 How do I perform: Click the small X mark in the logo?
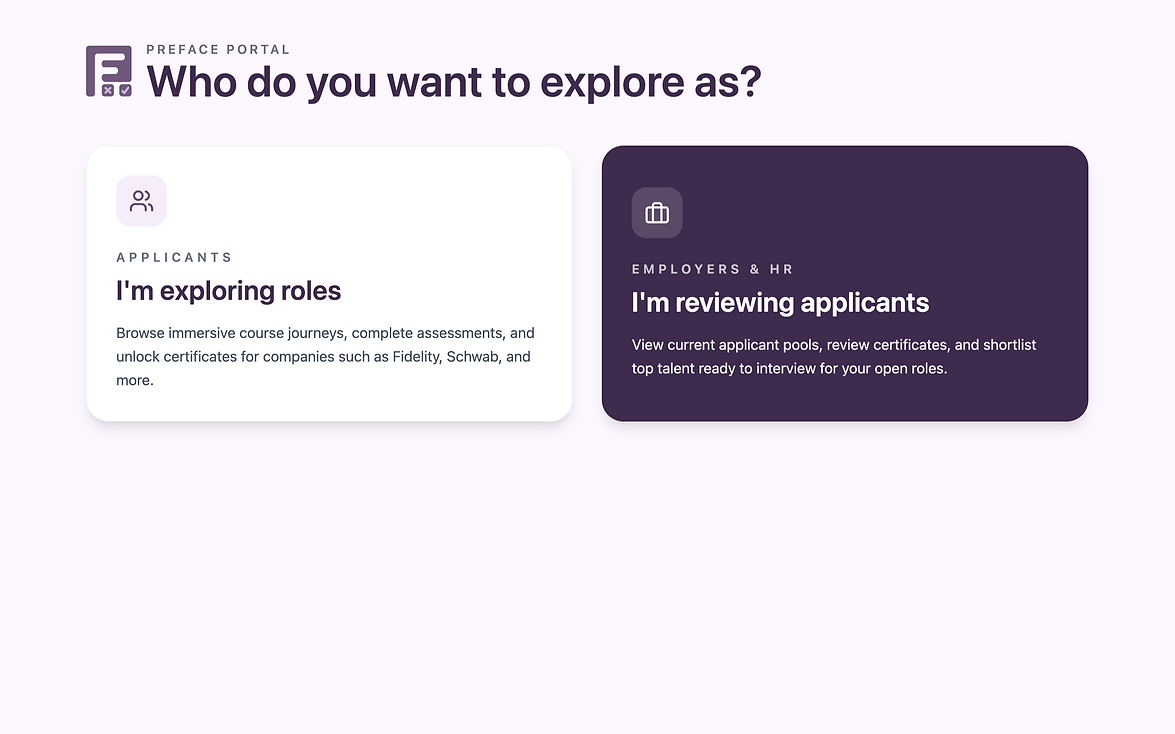[x=108, y=90]
